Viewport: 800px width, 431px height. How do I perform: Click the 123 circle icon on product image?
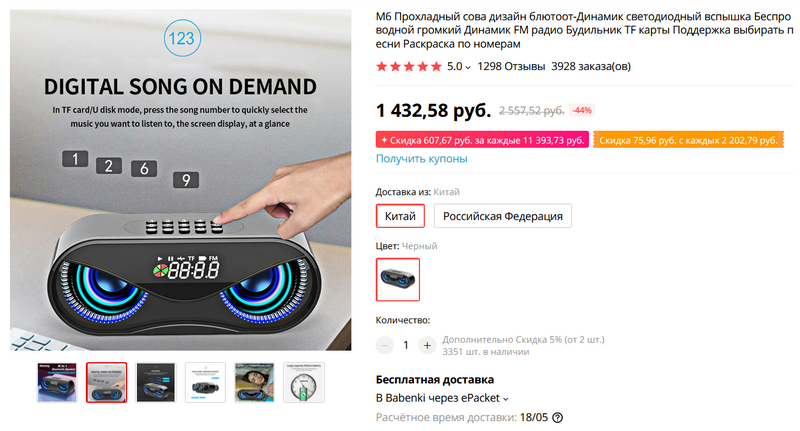(x=182, y=38)
